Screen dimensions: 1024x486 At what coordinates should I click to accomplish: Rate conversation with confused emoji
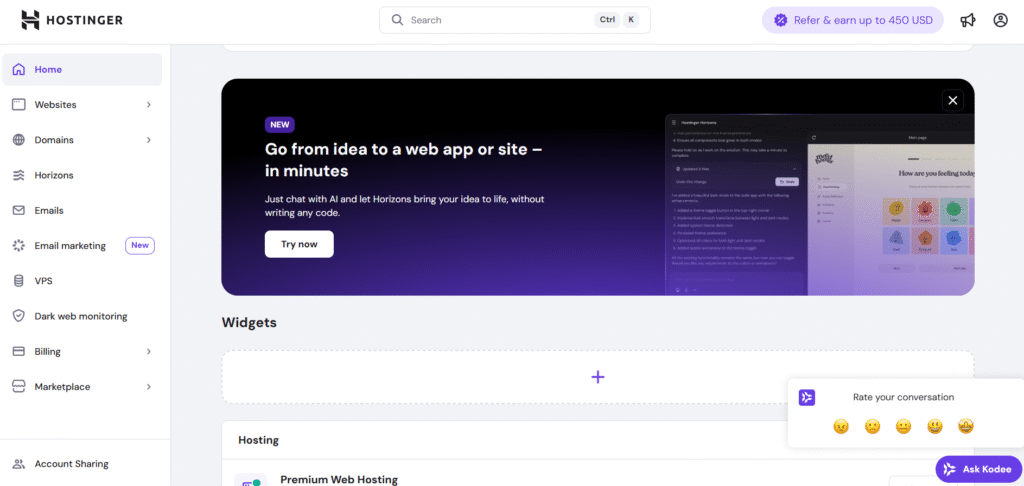click(x=872, y=427)
